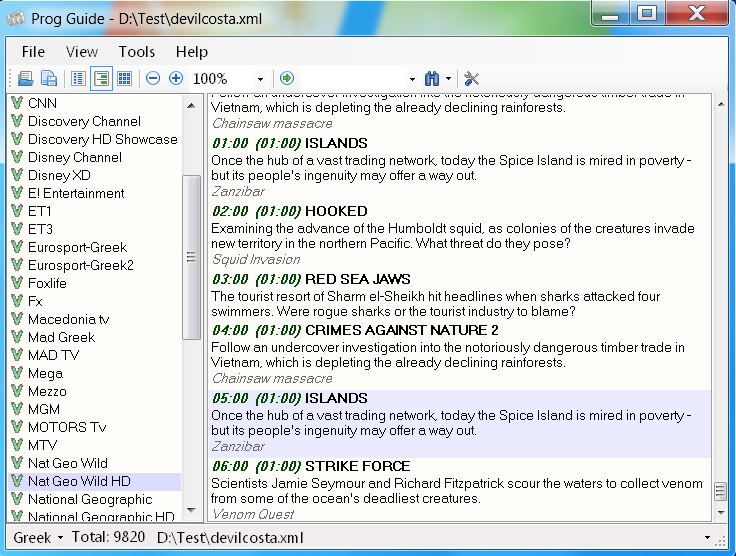Open a guide file with the toolbar open icon

pyautogui.click(x=25, y=78)
